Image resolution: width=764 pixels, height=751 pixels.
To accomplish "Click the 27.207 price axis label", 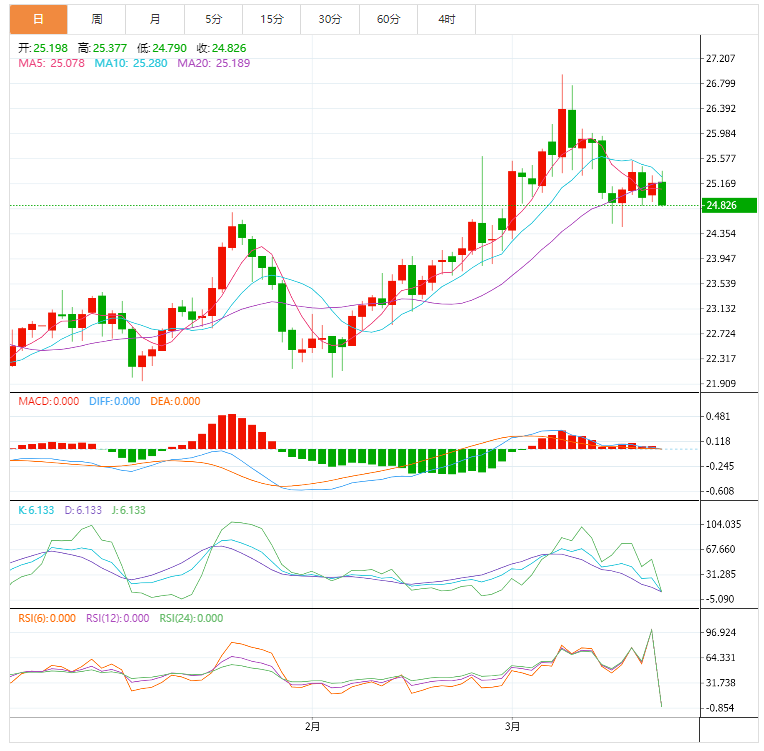I will pos(721,59).
